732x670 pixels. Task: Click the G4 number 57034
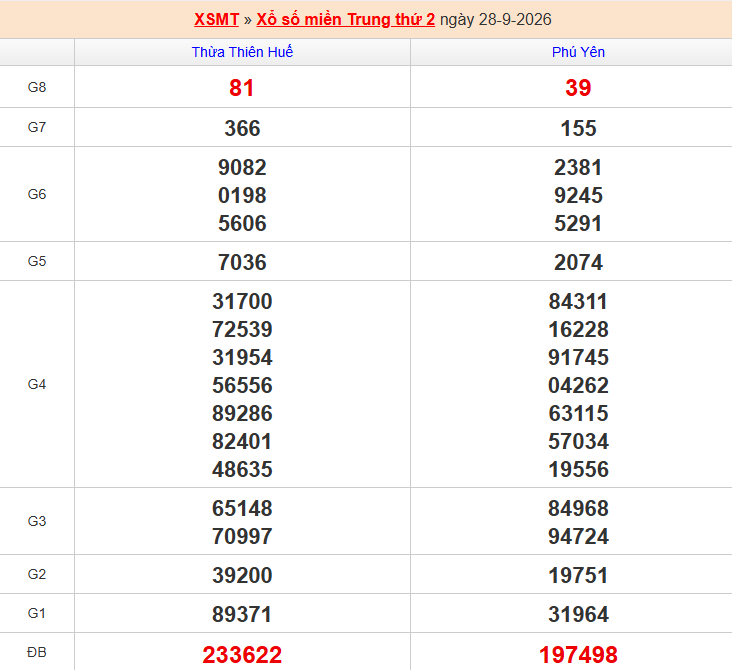coord(578,442)
